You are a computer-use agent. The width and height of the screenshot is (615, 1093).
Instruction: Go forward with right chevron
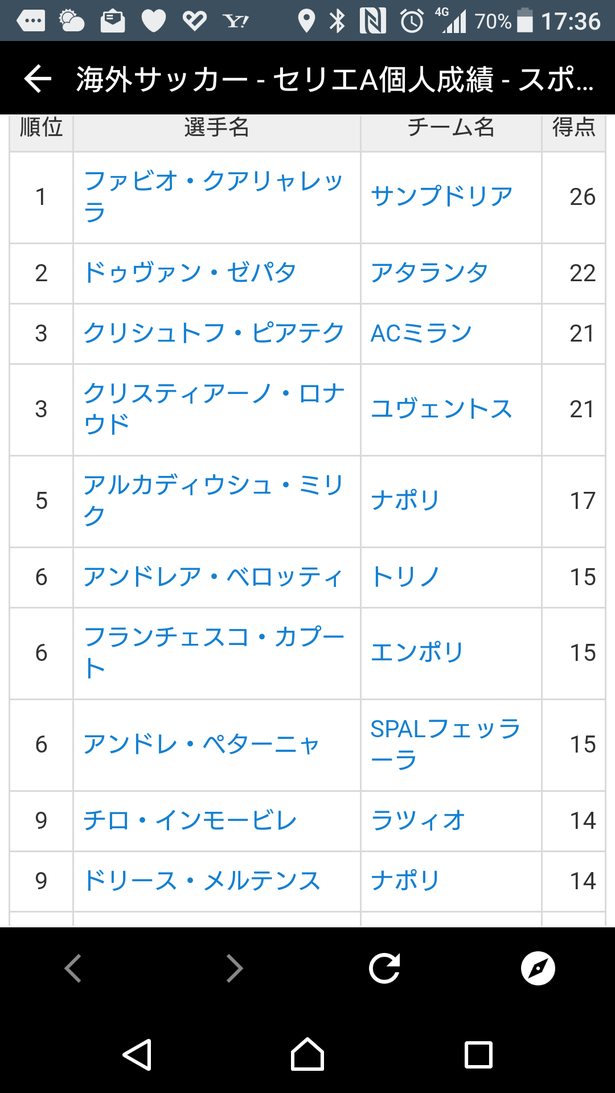[x=235, y=968]
